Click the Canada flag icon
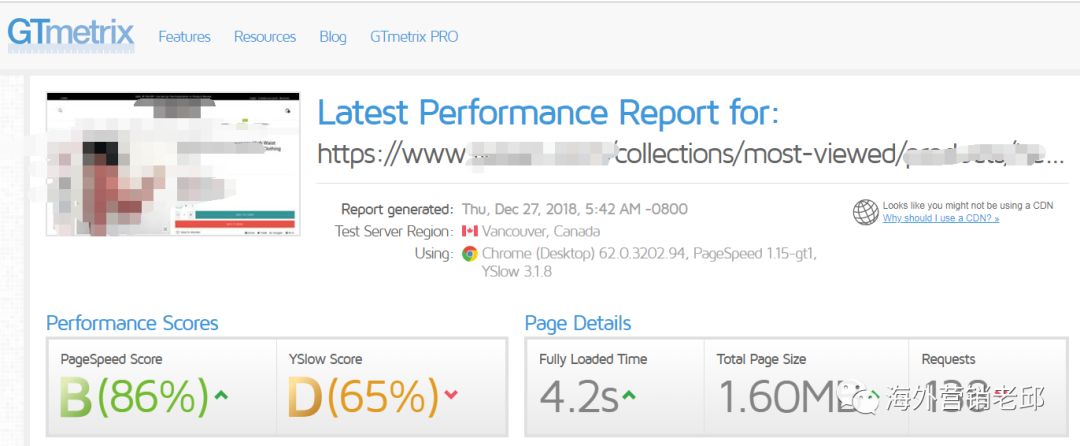The width and height of the screenshot is (1080, 446). tap(470, 231)
